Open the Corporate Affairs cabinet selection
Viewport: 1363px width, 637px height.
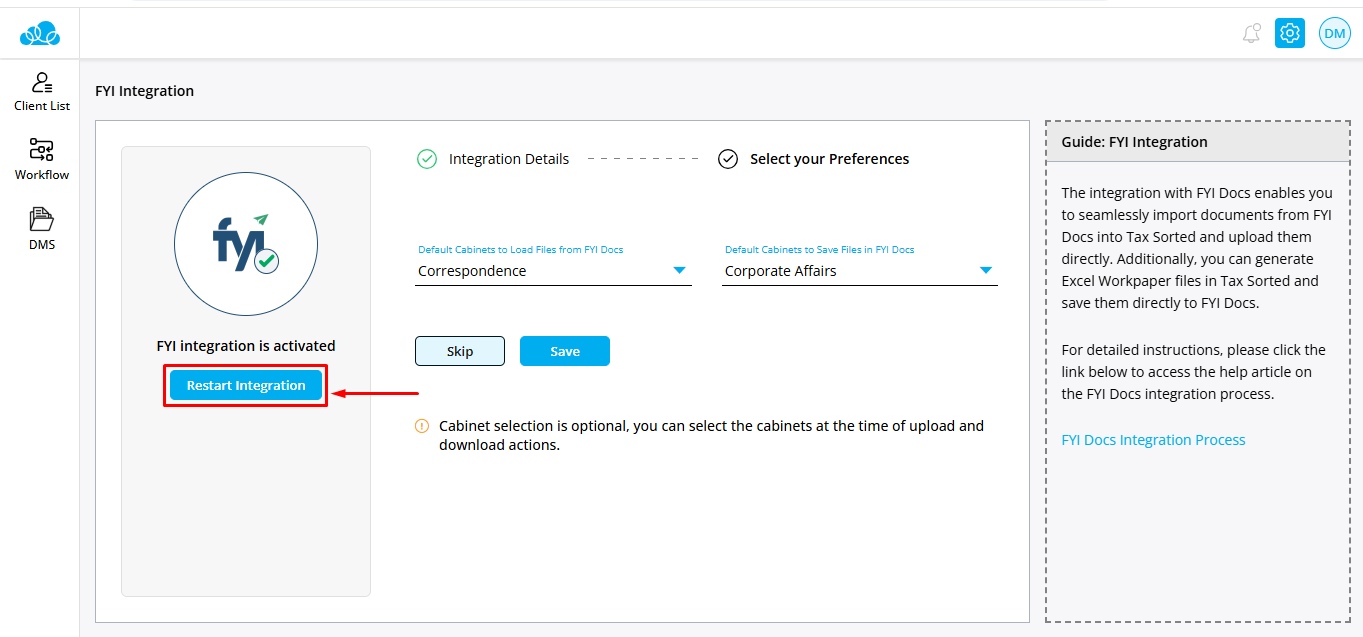[860, 271]
